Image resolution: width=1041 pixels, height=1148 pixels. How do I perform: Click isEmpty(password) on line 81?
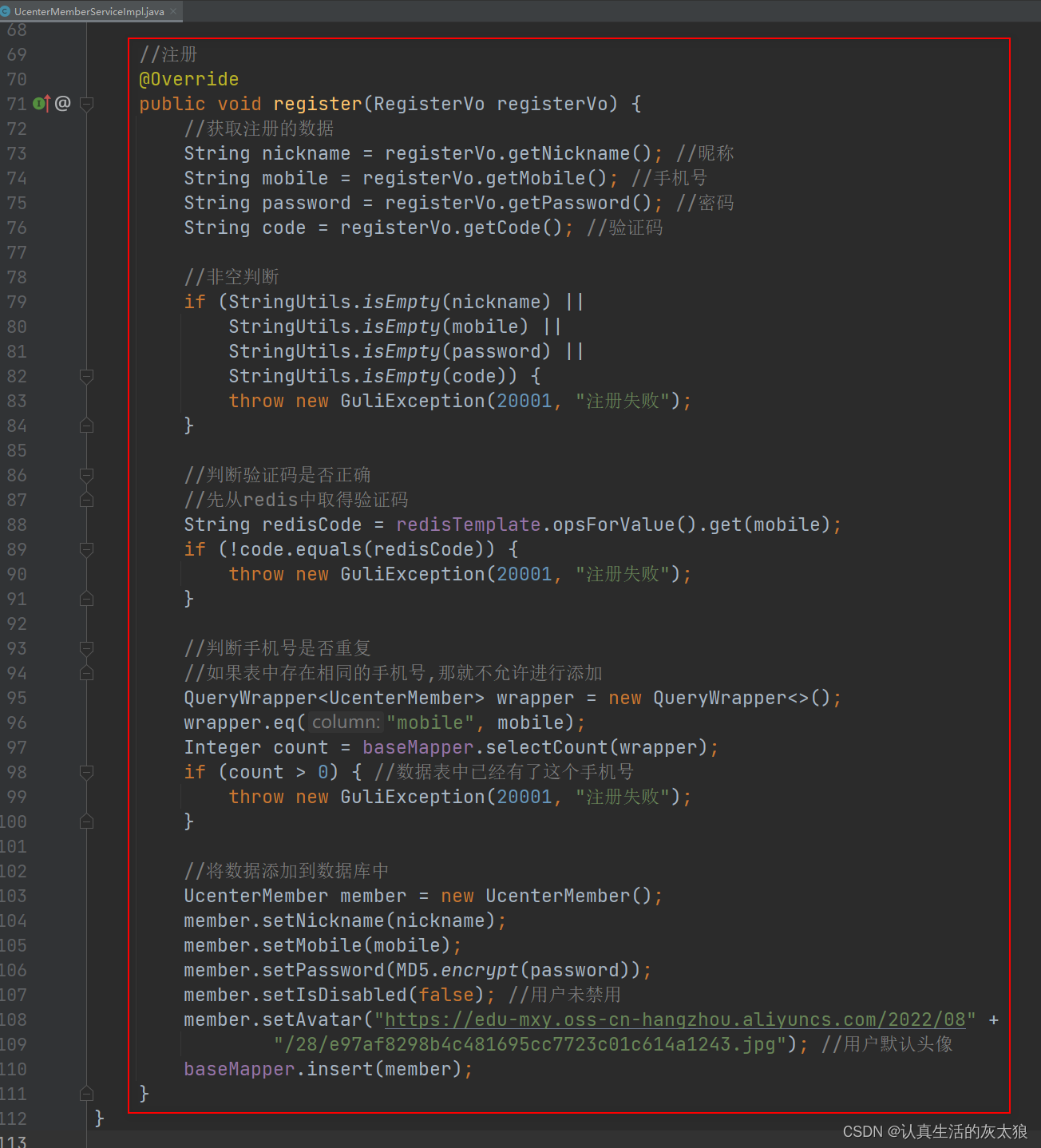tap(457, 351)
